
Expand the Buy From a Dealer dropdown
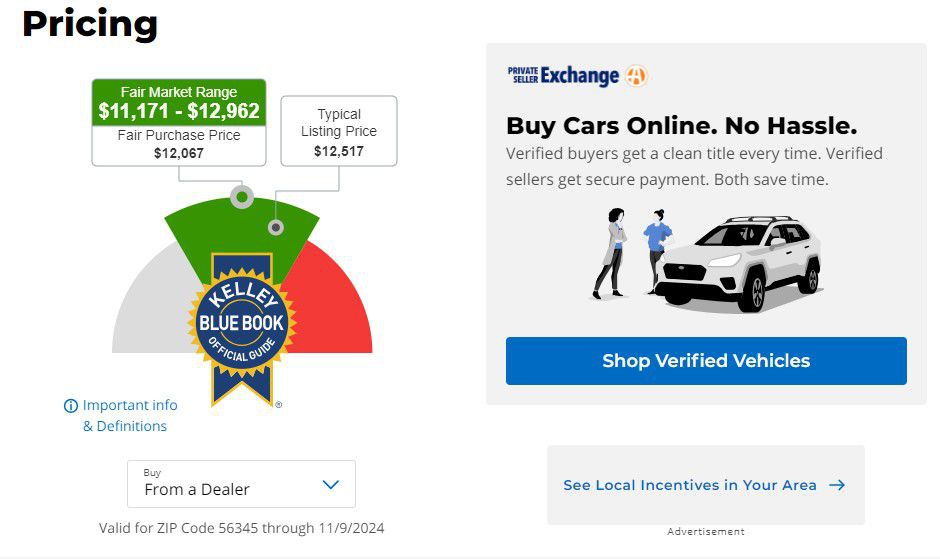(242, 484)
